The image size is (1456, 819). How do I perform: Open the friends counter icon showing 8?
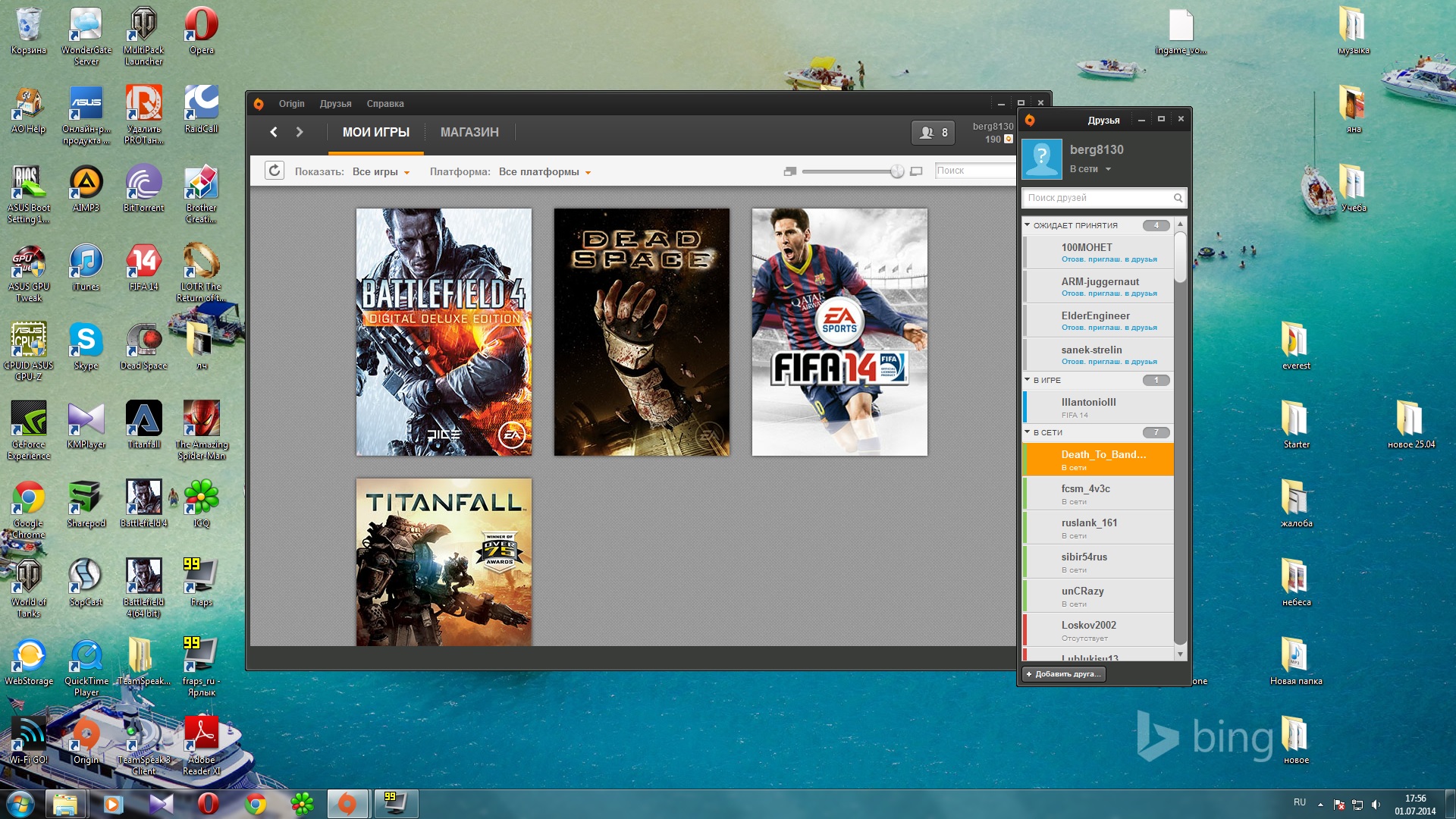point(933,132)
